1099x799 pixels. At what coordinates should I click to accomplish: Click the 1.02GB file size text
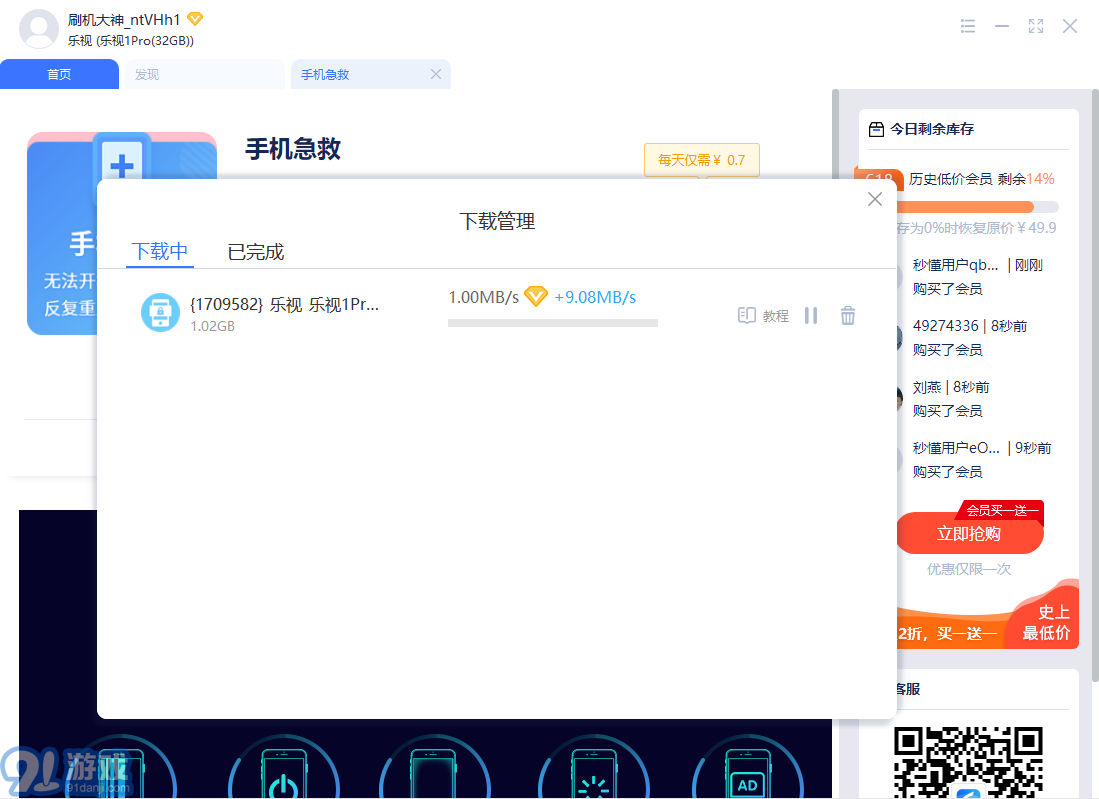[212, 326]
